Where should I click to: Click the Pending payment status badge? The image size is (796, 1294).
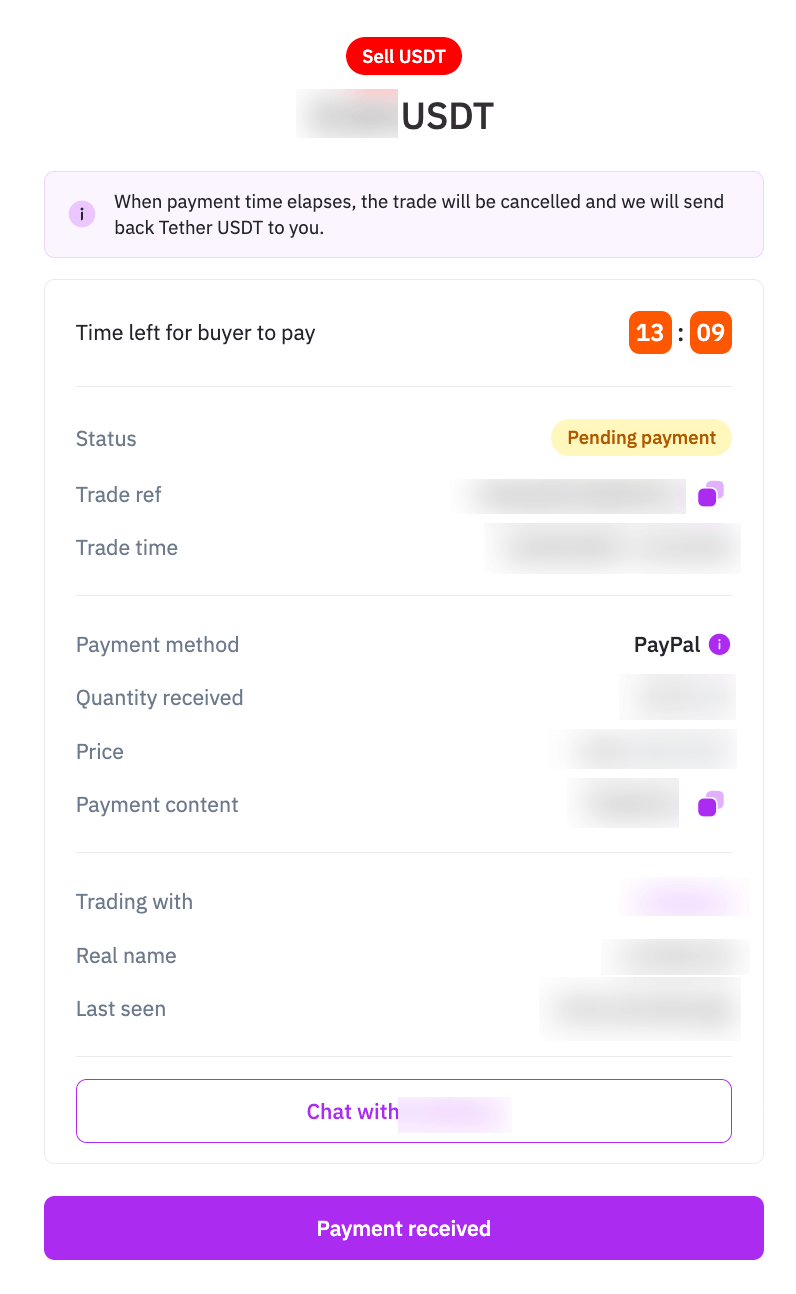click(x=641, y=438)
